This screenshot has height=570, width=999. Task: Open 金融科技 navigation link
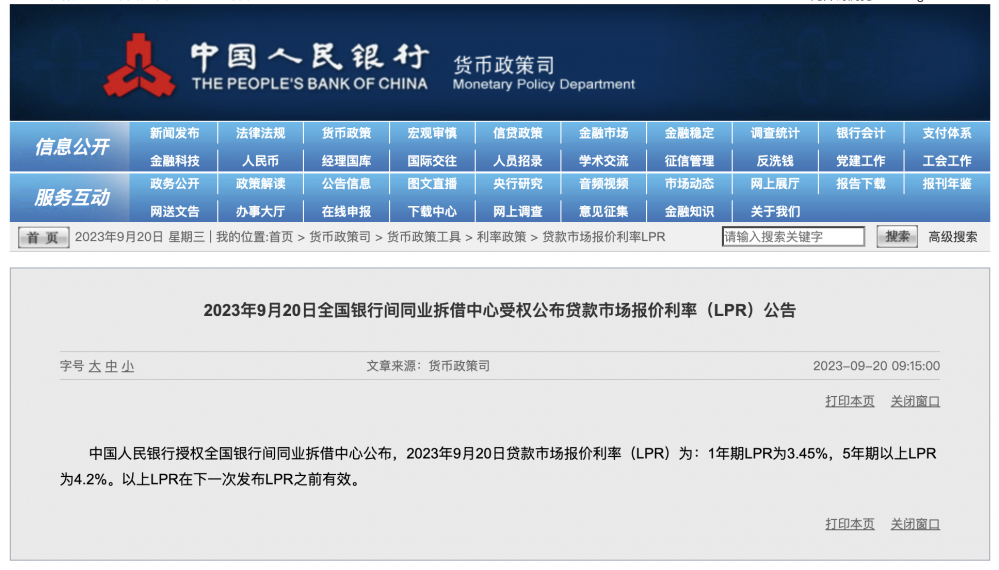click(175, 161)
